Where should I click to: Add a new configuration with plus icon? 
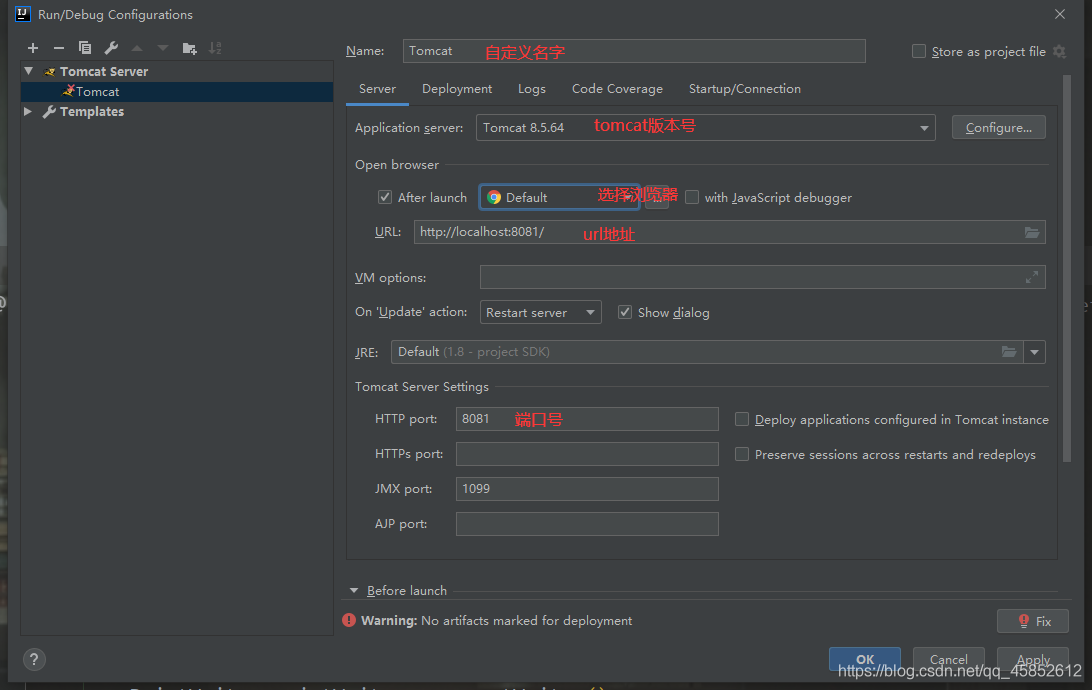tap(33, 48)
